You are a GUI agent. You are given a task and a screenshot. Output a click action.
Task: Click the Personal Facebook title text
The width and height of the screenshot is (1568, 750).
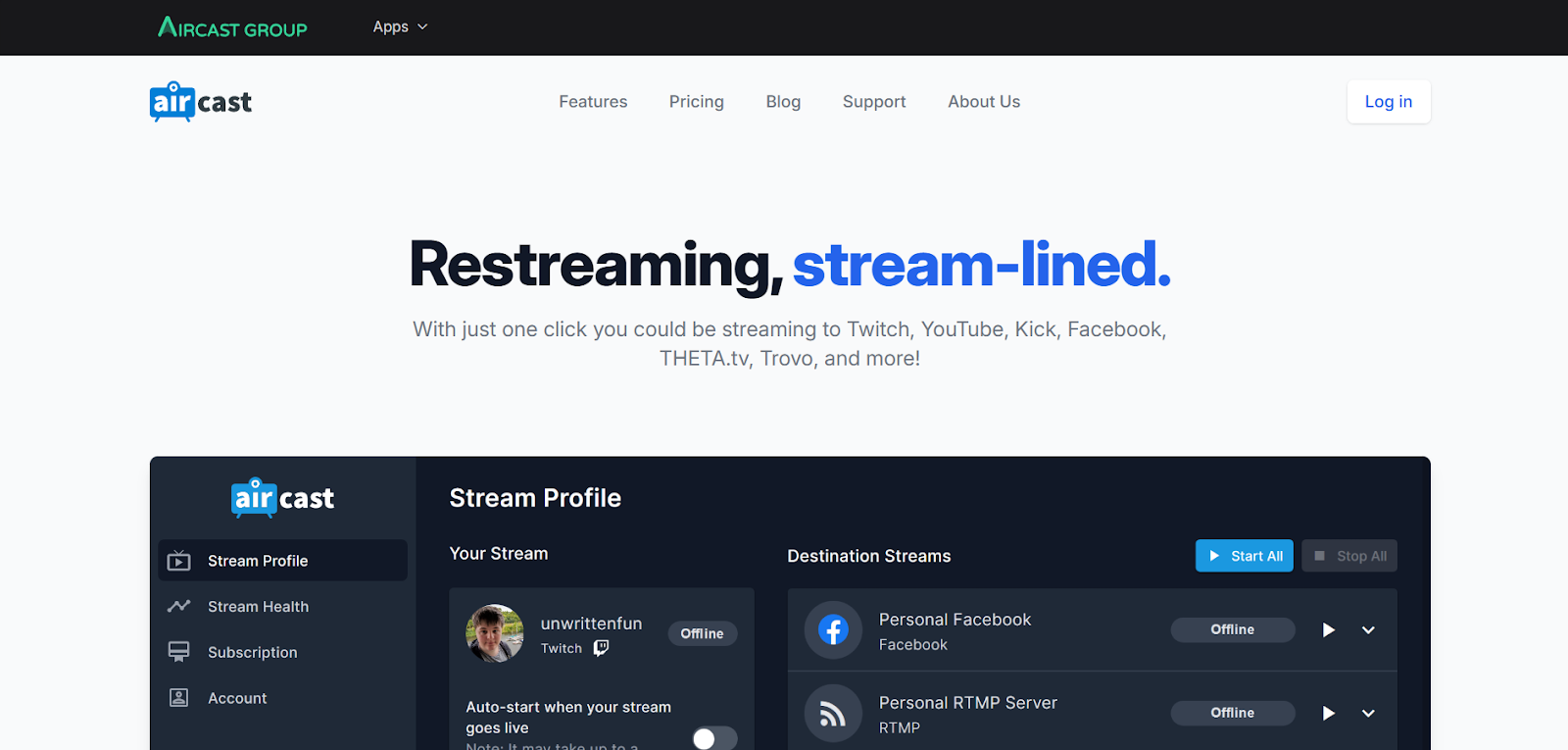(x=955, y=620)
